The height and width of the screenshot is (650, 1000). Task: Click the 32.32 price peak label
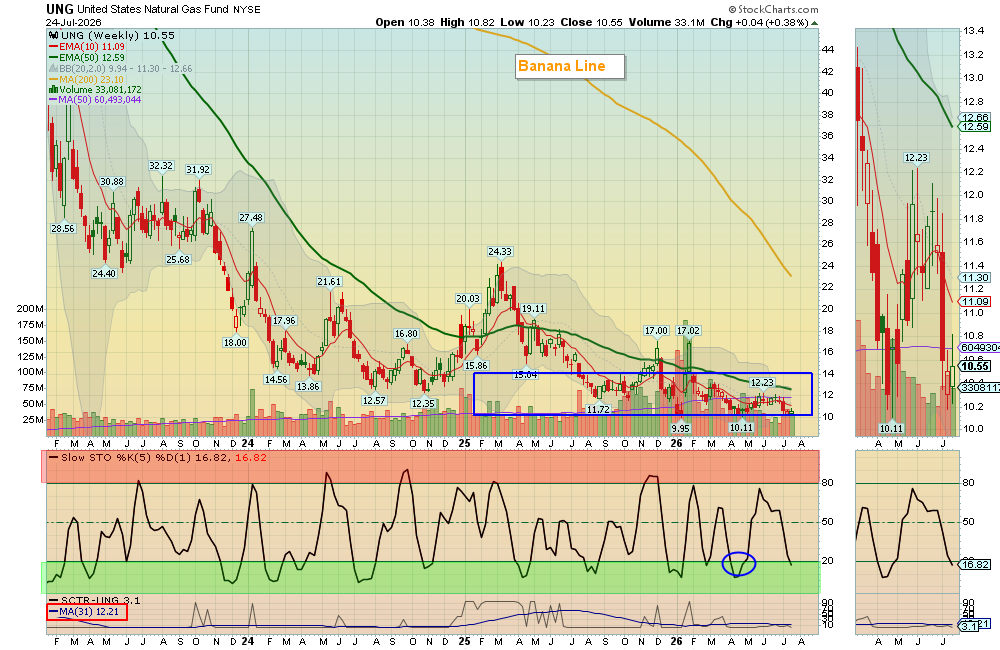tap(161, 165)
